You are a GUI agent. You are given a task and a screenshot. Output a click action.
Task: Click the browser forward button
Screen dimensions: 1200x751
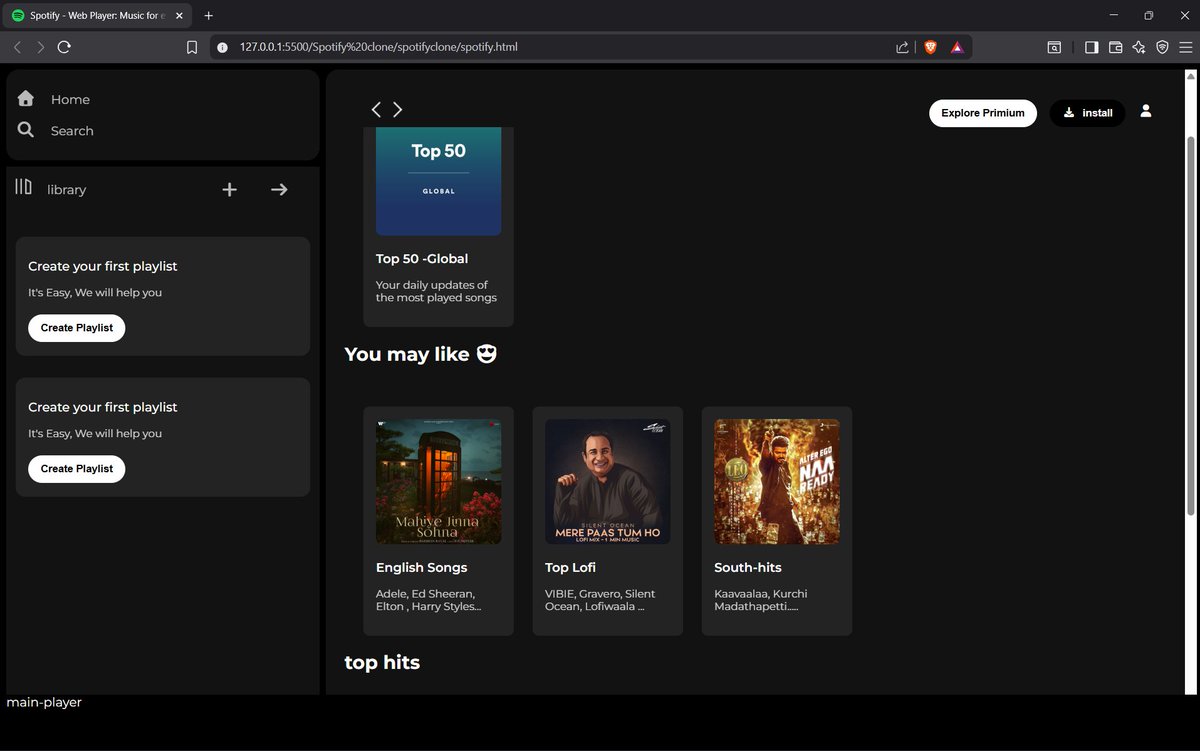tap(40, 47)
